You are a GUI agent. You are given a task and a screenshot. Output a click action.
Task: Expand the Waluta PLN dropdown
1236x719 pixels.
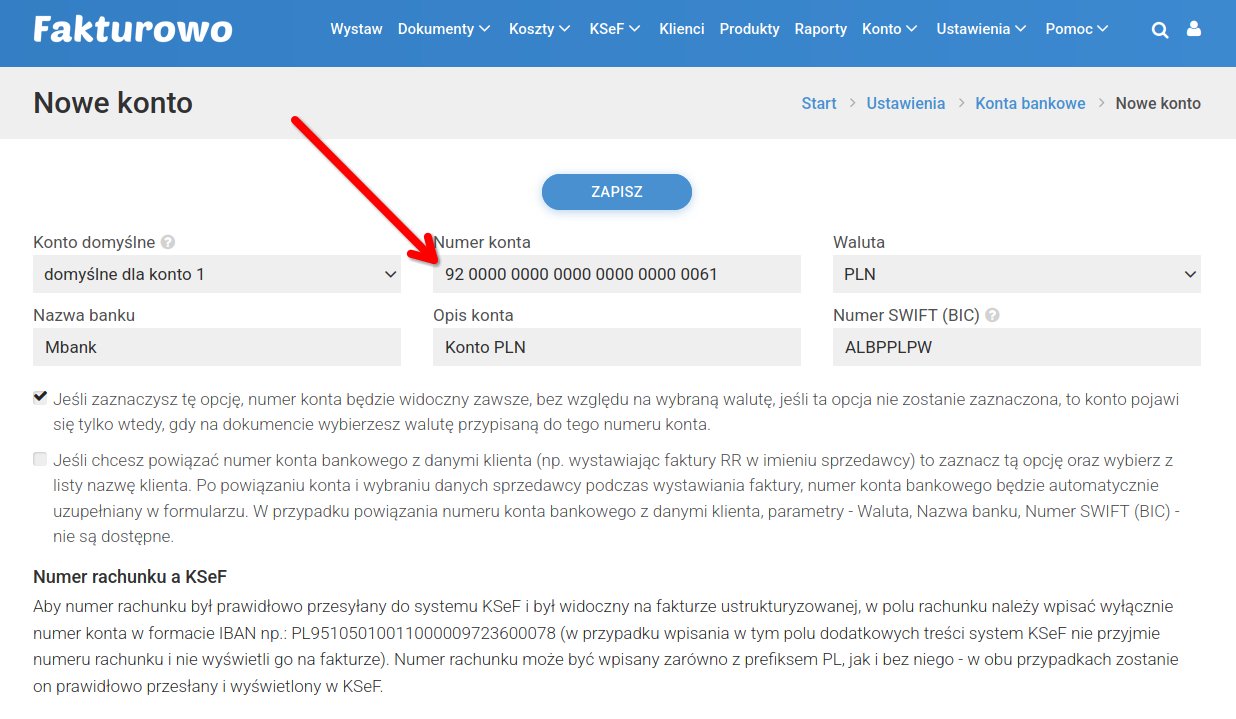[x=1016, y=274]
